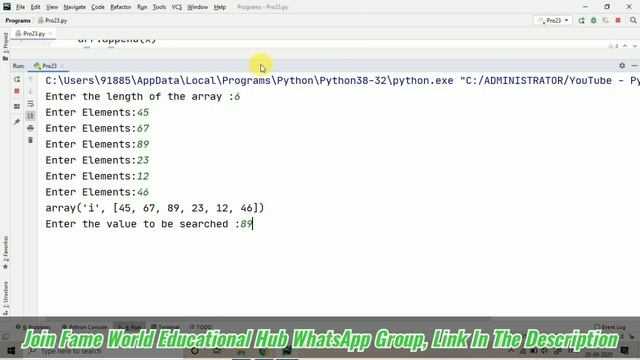The image size is (640, 360).
Task: Clear all console output with trash icon
Action: [x=31, y=140]
